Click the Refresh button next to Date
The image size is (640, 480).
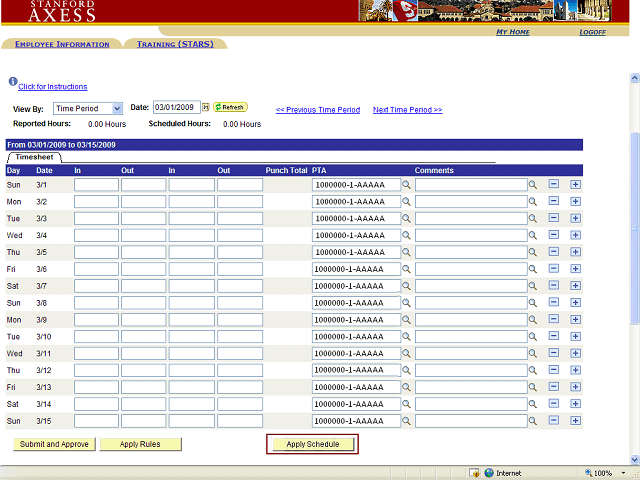[230, 107]
